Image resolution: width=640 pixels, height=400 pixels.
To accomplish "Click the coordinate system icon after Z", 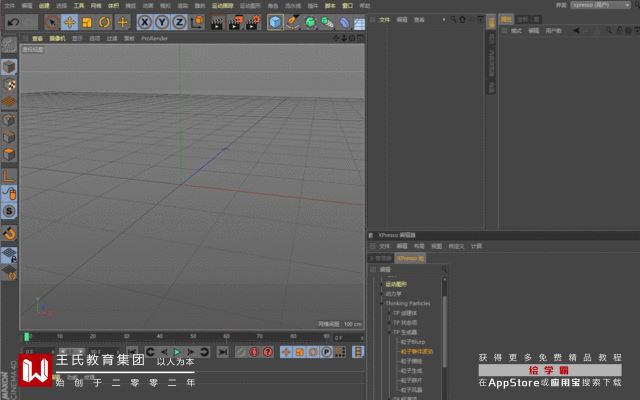I will tap(197, 22).
